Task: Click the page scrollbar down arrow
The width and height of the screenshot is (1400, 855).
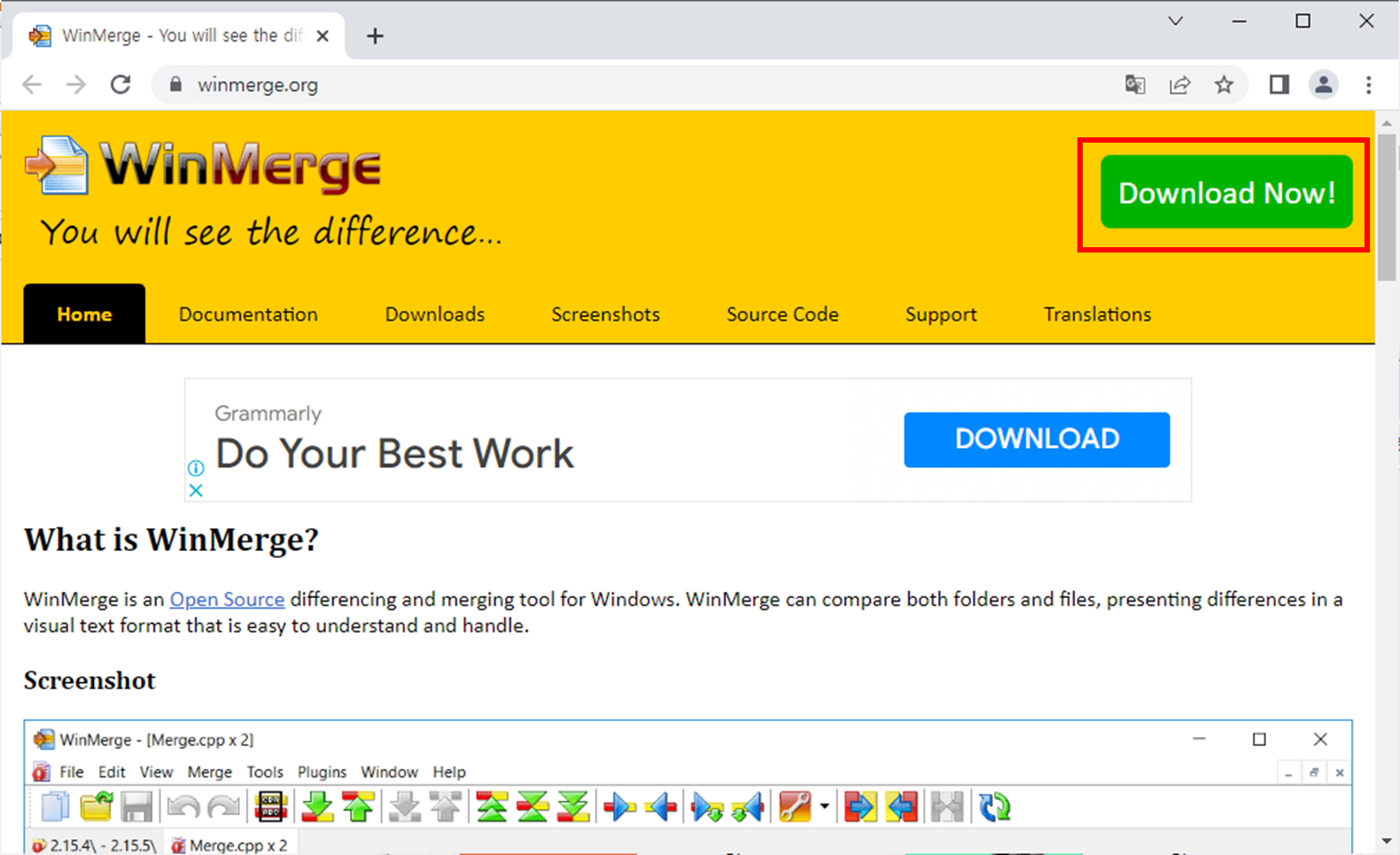Action: 1387,841
